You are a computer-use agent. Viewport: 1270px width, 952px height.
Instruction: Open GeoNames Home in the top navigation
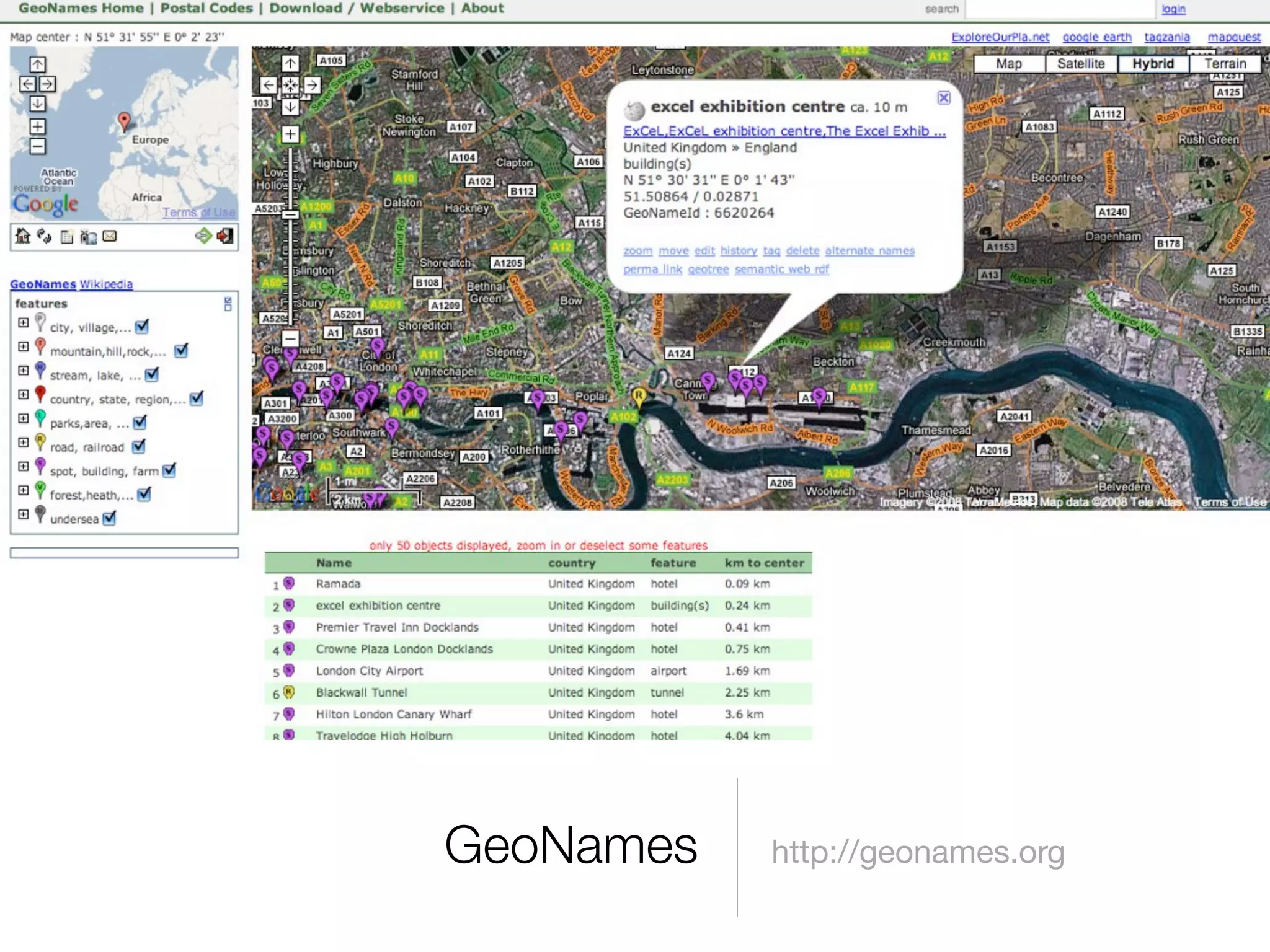coord(81,8)
